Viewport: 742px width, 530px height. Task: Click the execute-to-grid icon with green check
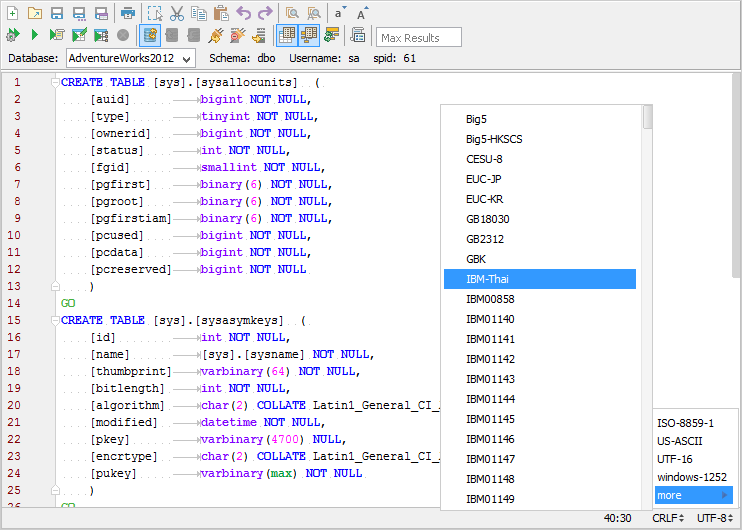point(79,35)
